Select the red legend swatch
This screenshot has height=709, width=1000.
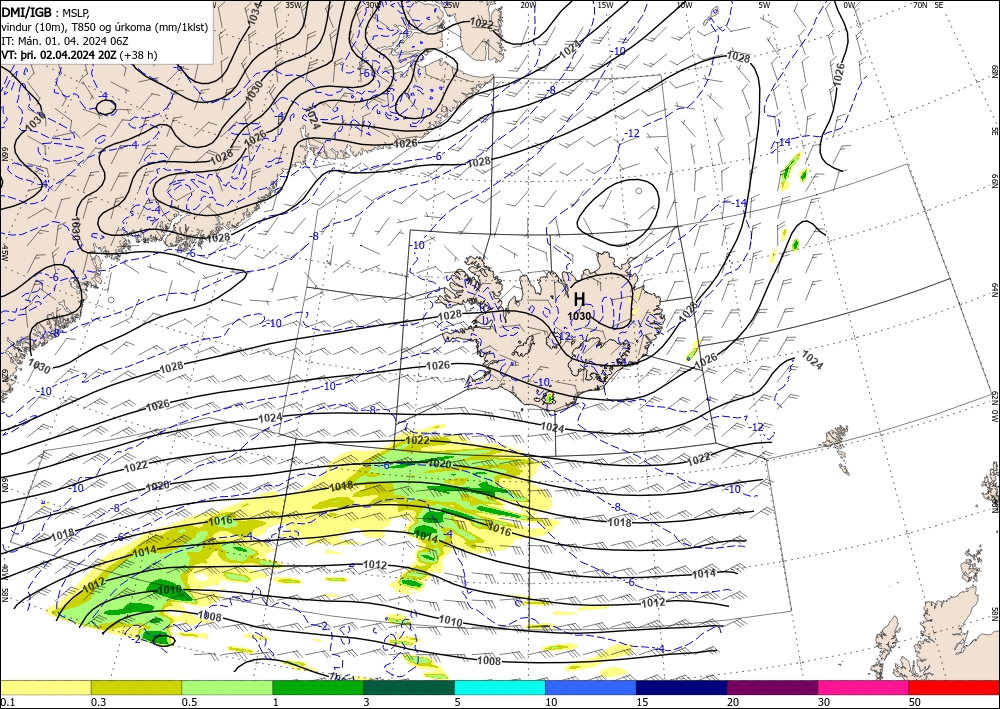click(954, 687)
